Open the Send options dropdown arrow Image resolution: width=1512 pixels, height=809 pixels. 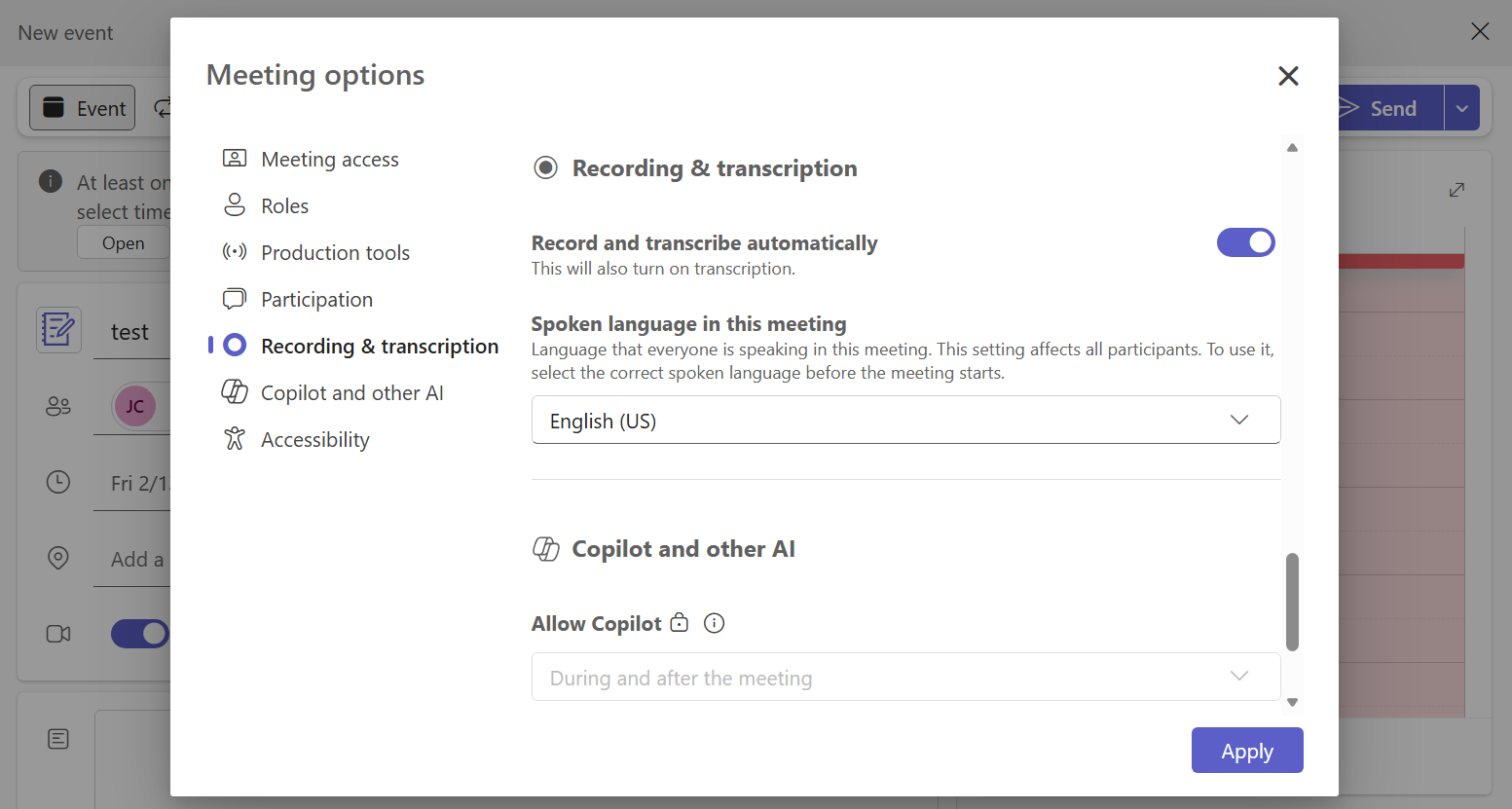(x=1461, y=108)
